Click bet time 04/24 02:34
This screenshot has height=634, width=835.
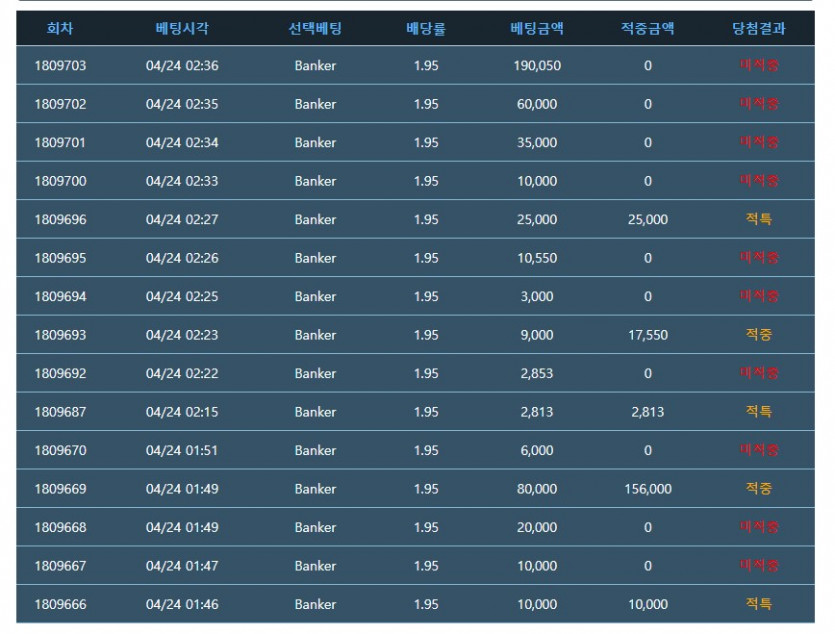[x=182, y=143]
